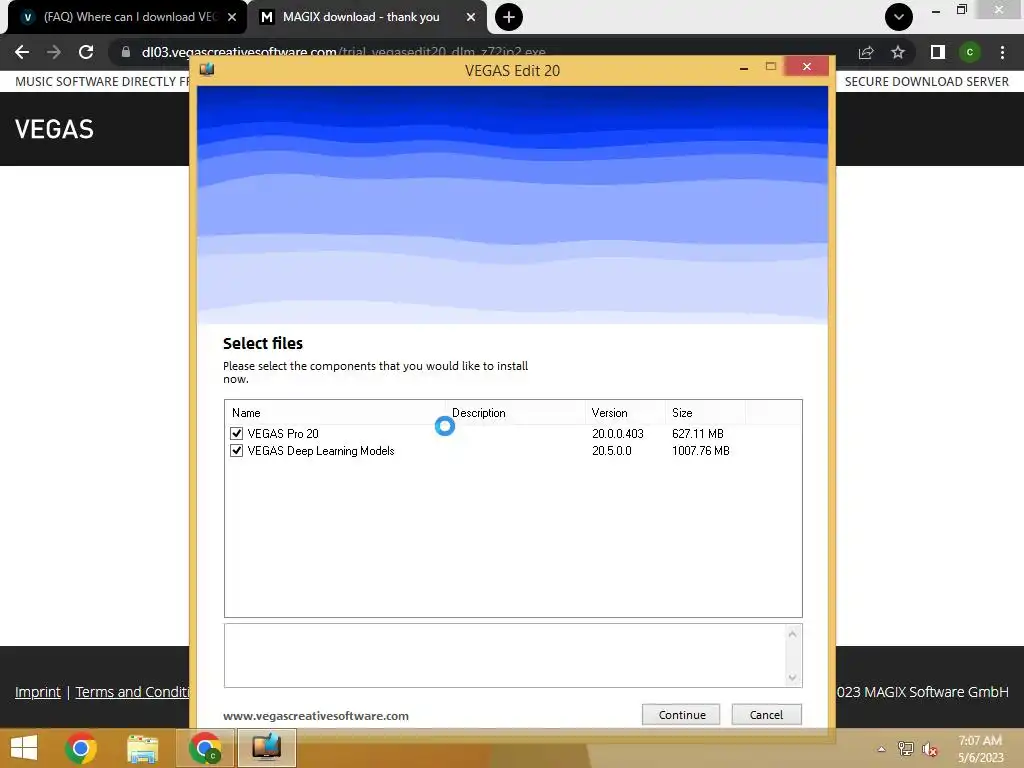Go forward in Chrome browser
The image size is (1024, 768).
pos(54,52)
